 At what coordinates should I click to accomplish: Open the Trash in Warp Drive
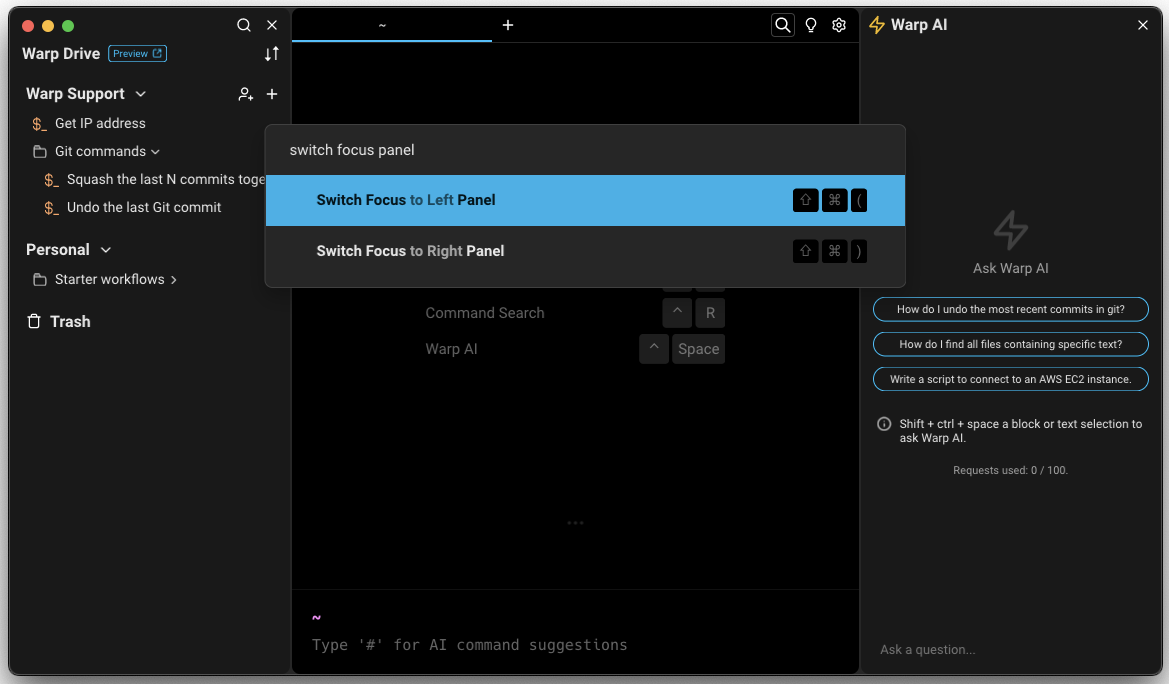[x=70, y=321]
